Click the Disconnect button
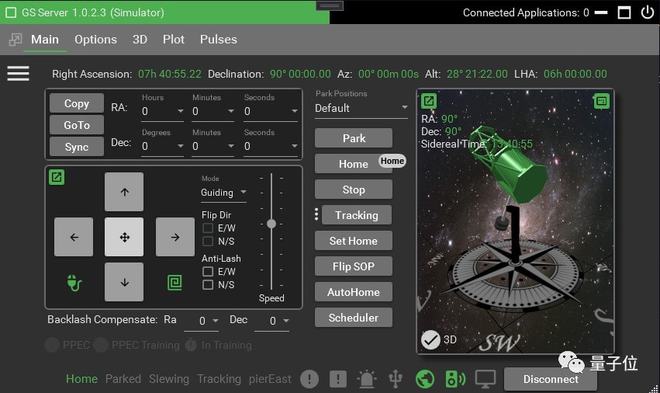Screen dimensions: 660x393 coord(551,379)
